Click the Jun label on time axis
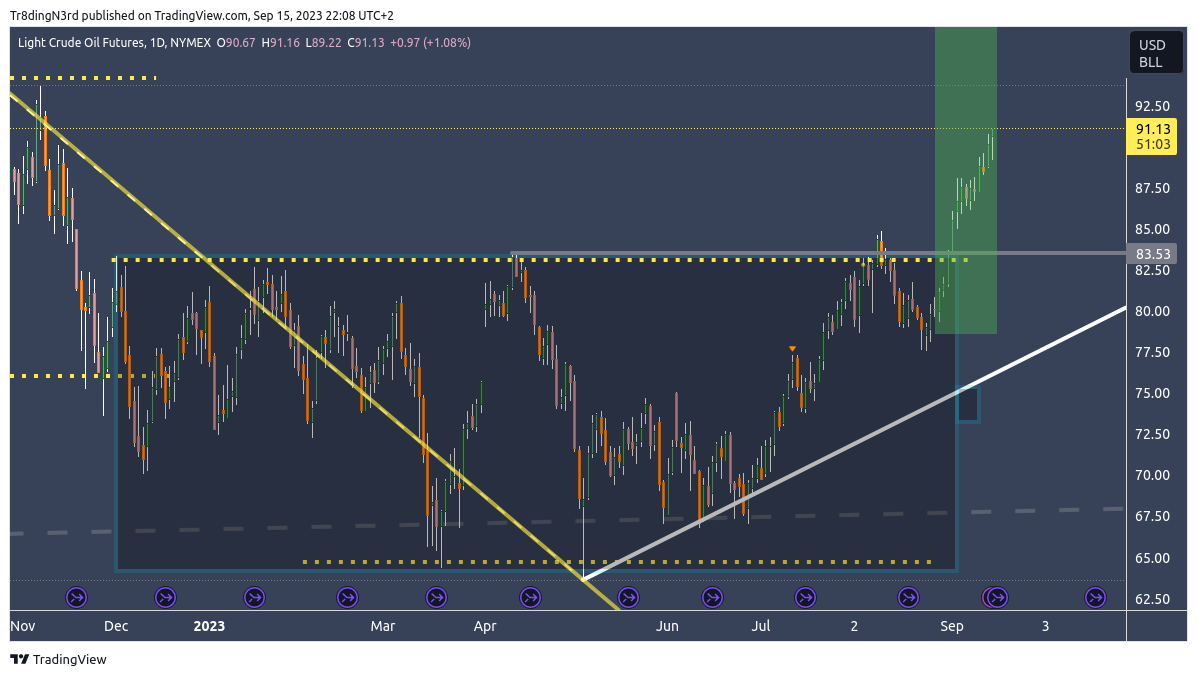Viewport: 1198px width, 677px height. click(667, 627)
